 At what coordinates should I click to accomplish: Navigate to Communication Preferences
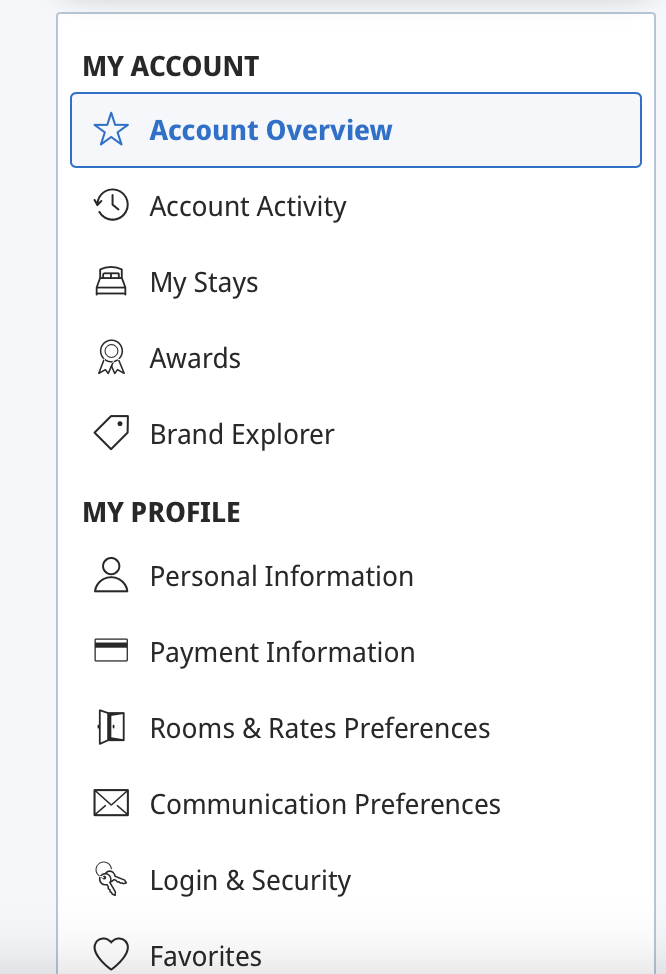point(325,804)
